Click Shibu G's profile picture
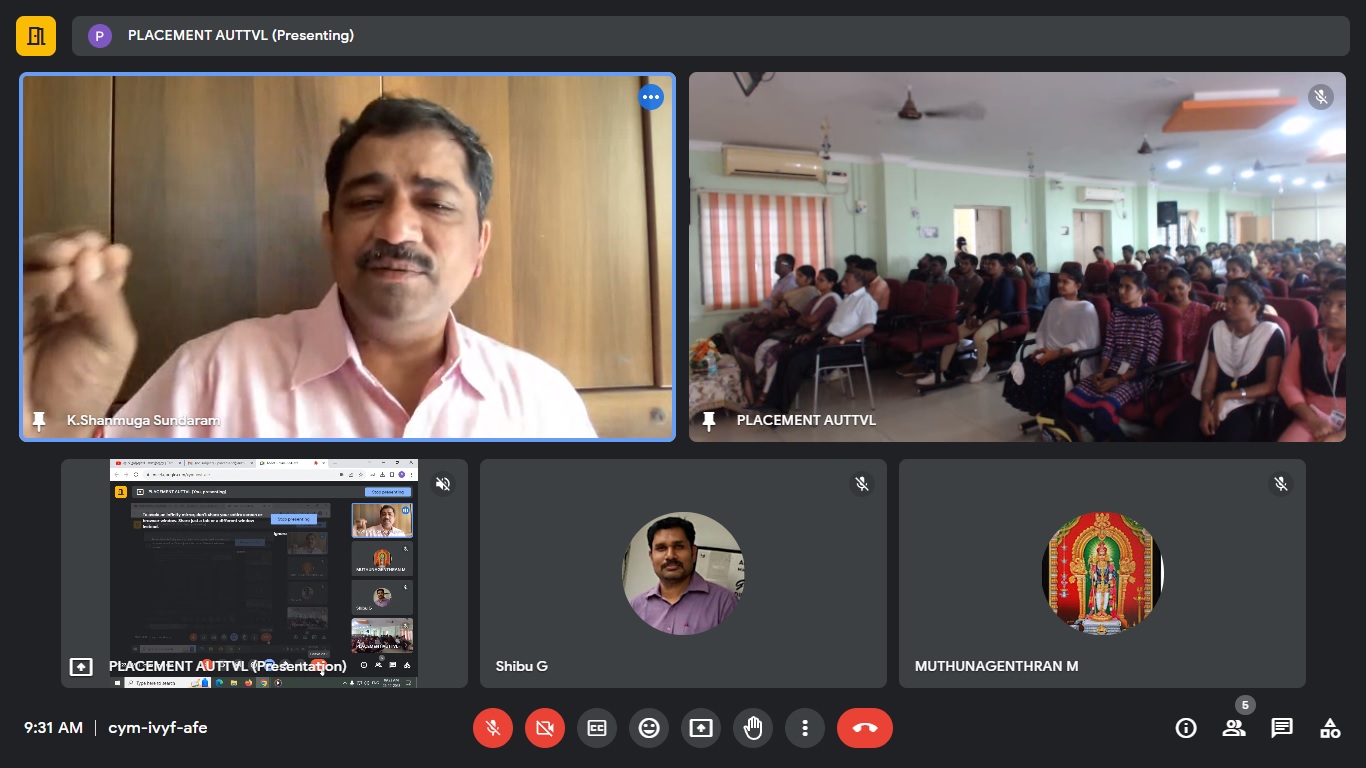 [x=683, y=573]
